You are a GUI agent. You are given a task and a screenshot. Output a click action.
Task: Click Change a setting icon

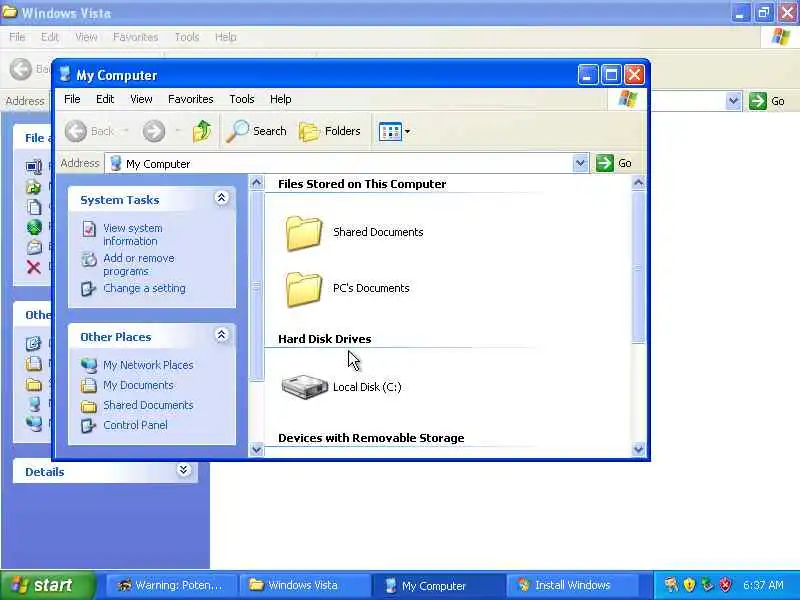click(x=88, y=289)
